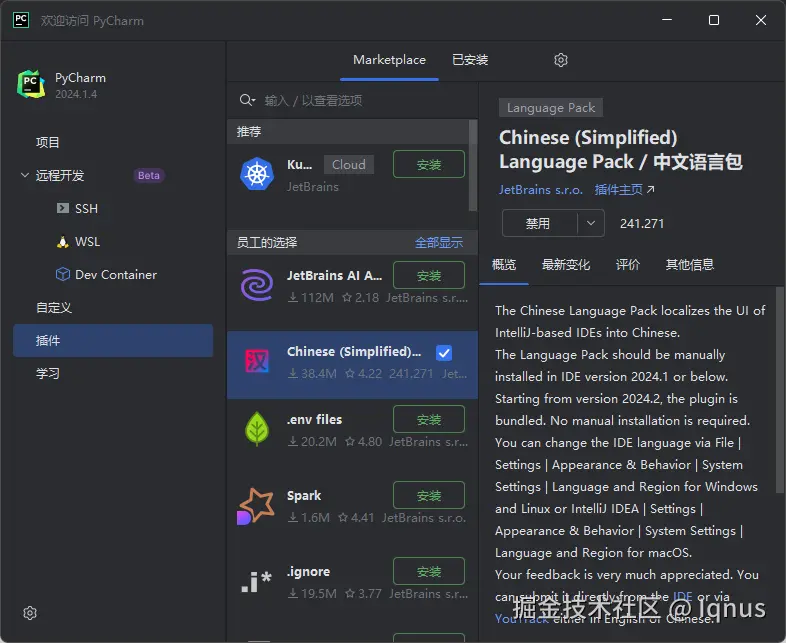Viewport: 786px width, 643px height.
Task: Click the description panel vertical scrollbar
Action: (779, 390)
